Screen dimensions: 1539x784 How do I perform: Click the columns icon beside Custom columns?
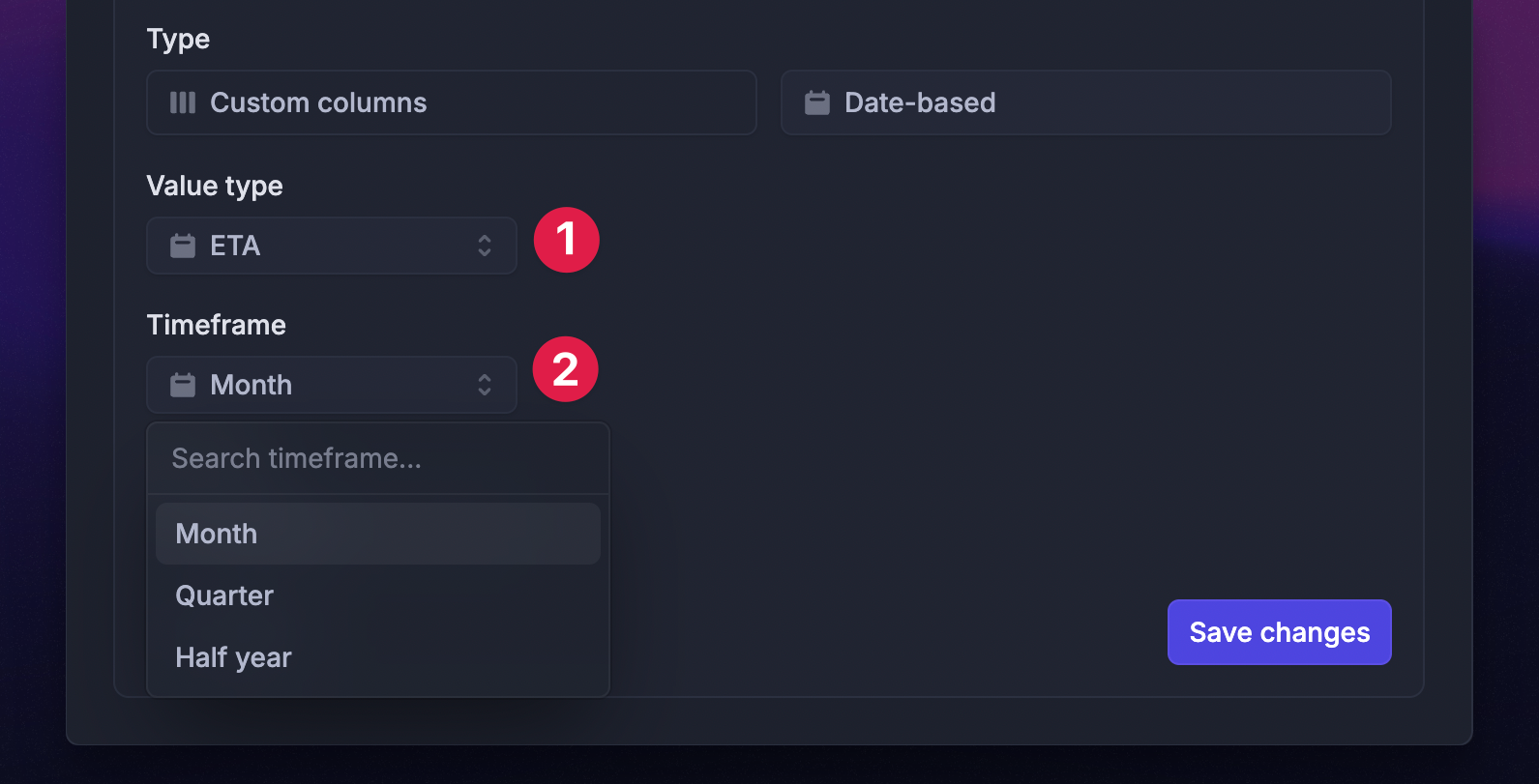[x=183, y=102]
